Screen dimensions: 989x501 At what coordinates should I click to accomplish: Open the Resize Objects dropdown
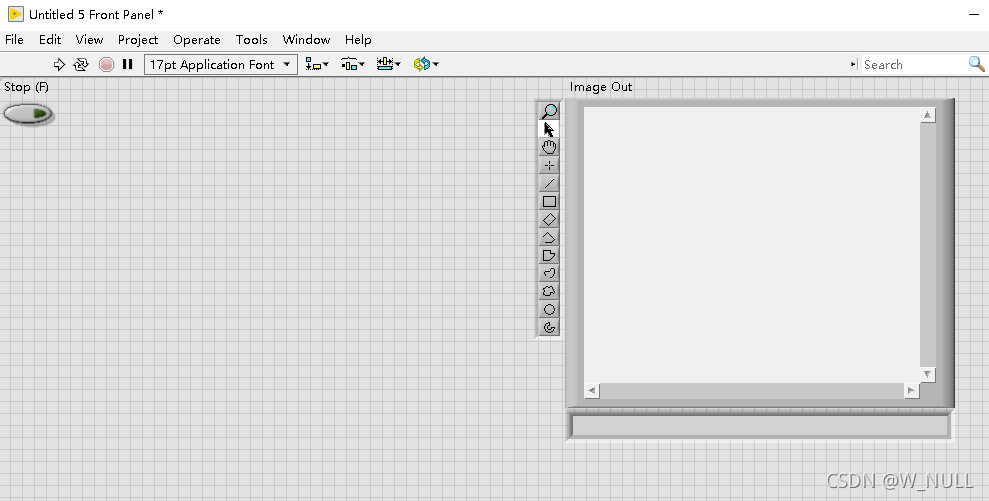[389, 64]
